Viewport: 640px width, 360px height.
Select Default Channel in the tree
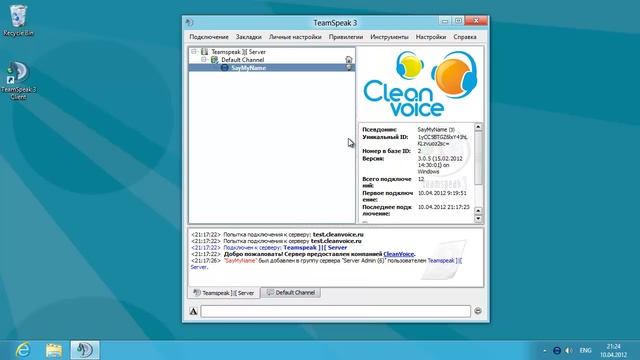(x=242, y=60)
